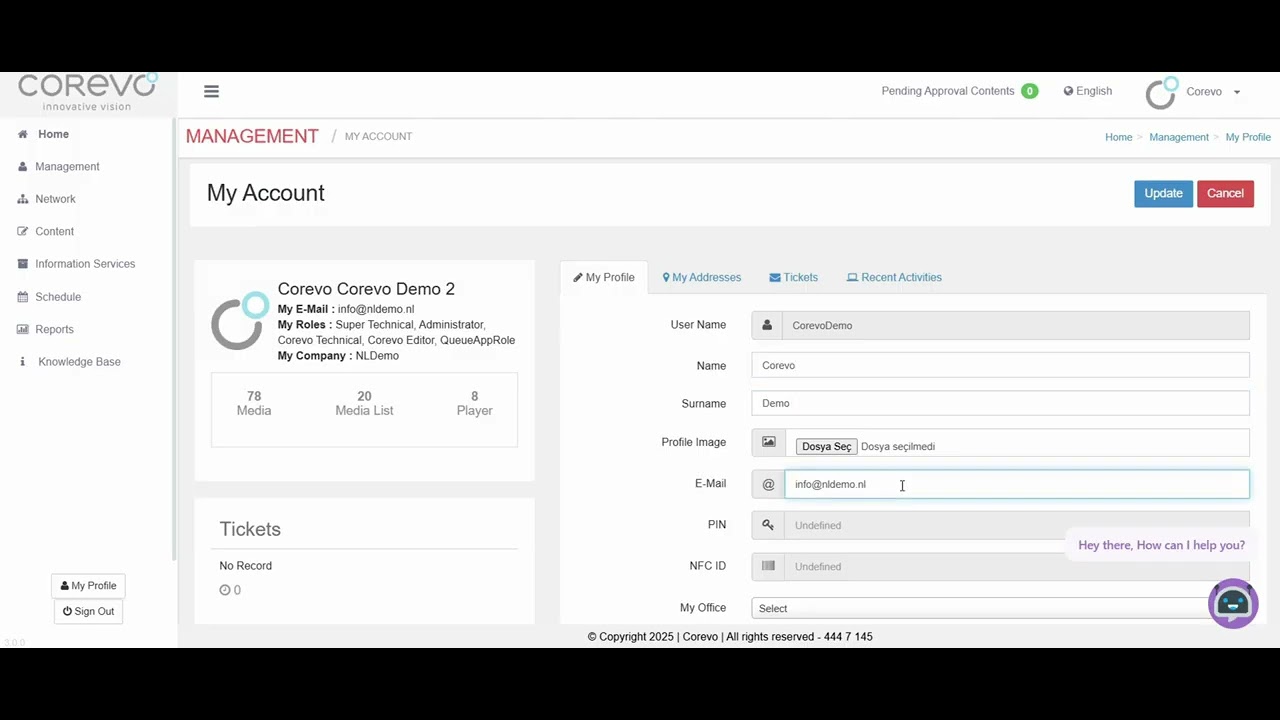
Task: Click the 78 Media statistic
Action: pyautogui.click(x=254, y=403)
